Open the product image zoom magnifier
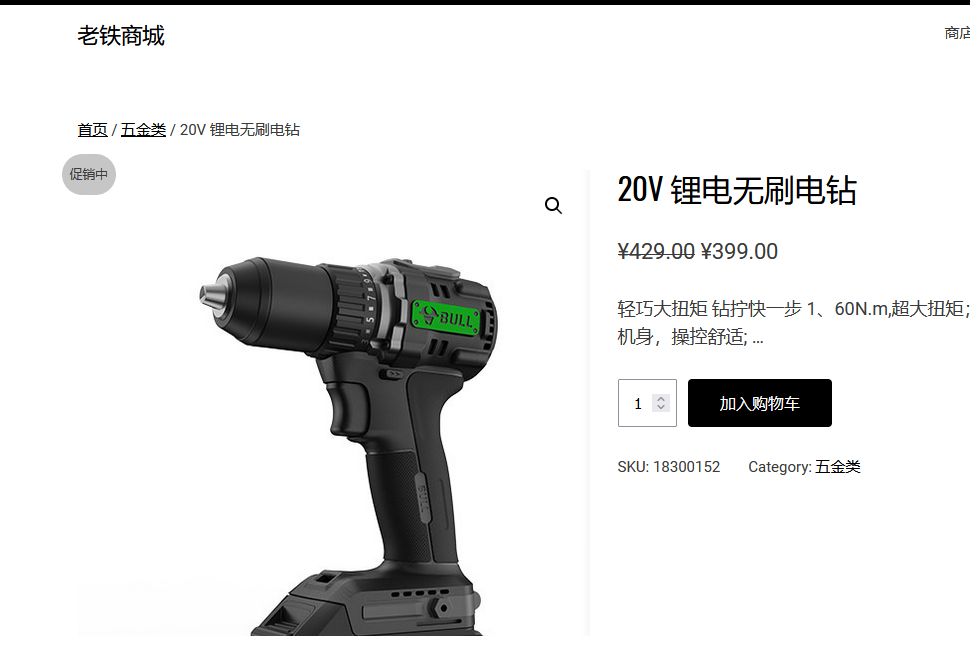The width and height of the screenshot is (970, 657). tap(553, 205)
